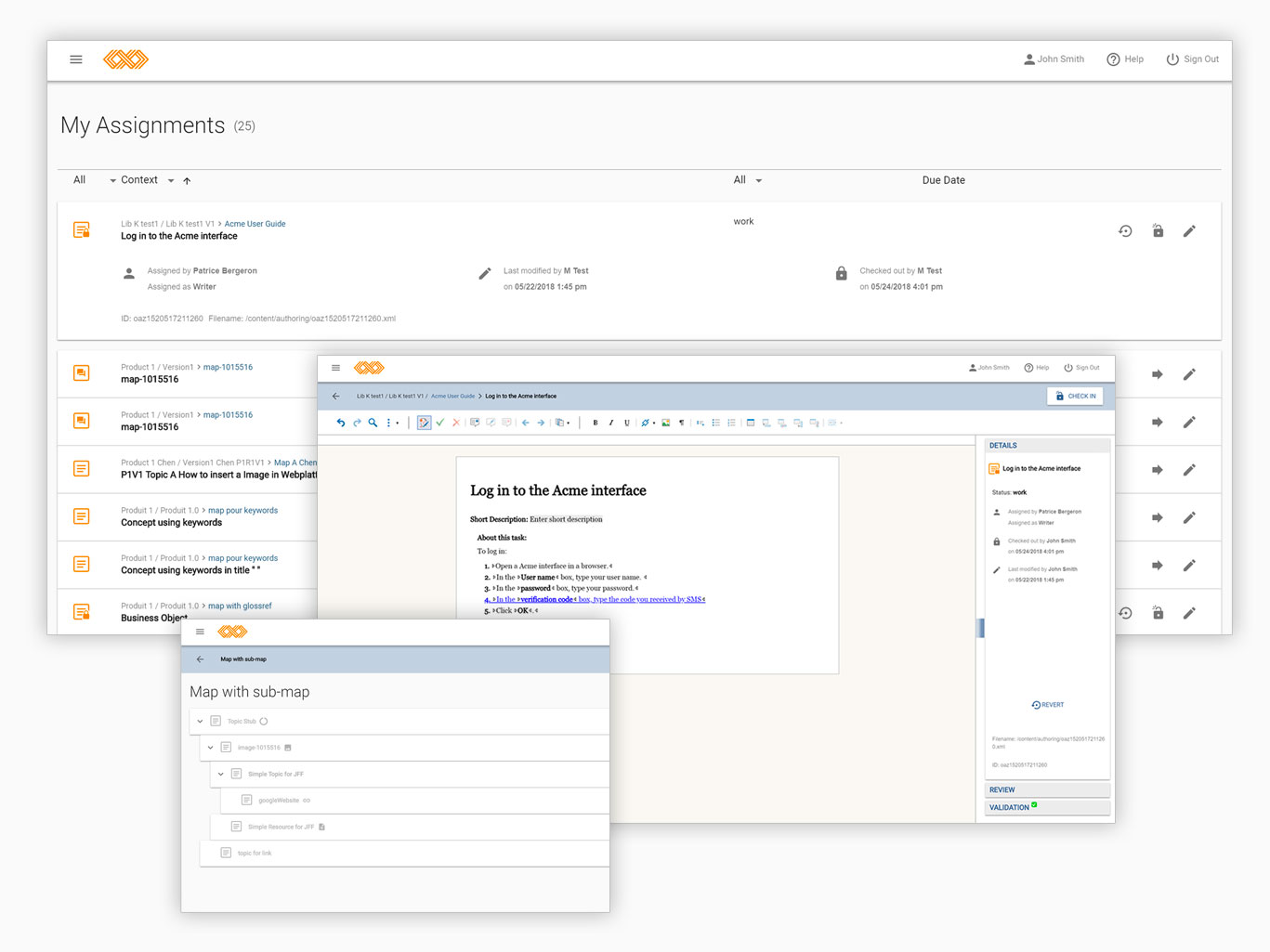Image resolution: width=1270 pixels, height=952 pixels.
Task: Reject change with the red X icon
Action: (x=456, y=423)
